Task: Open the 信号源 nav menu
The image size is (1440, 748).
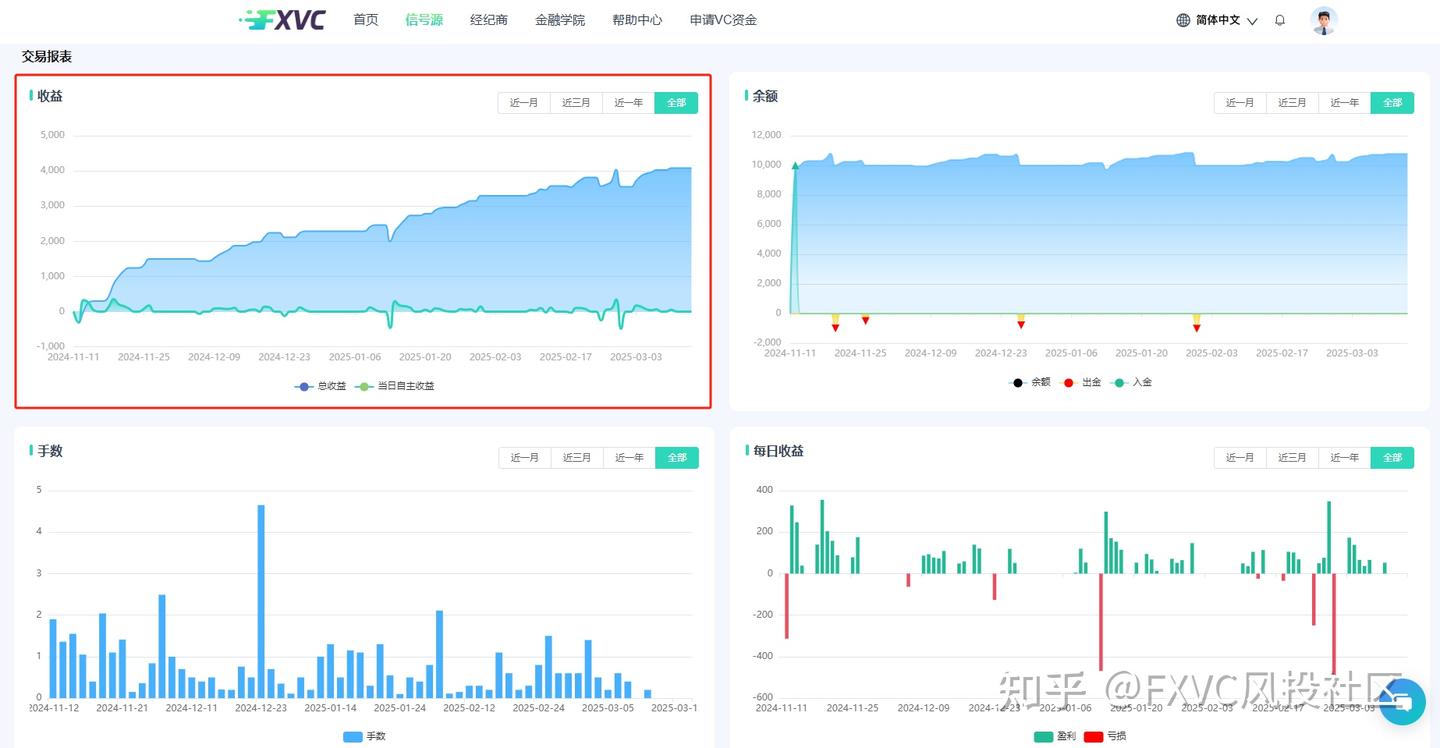Action: tap(424, 20)
